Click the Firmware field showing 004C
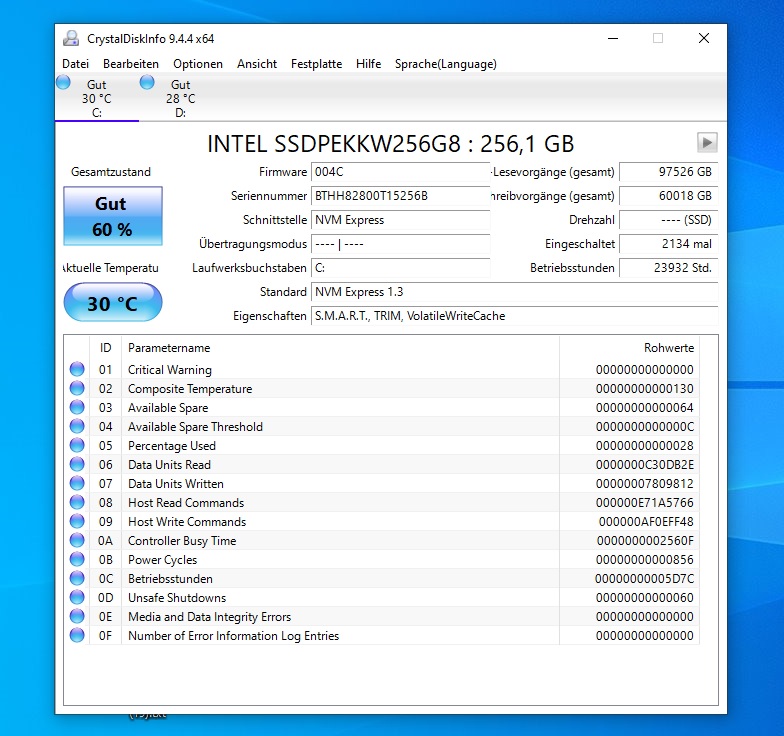The height and width of the screenshot is (736, 784). pyautogui.click(x=400, y=172)
